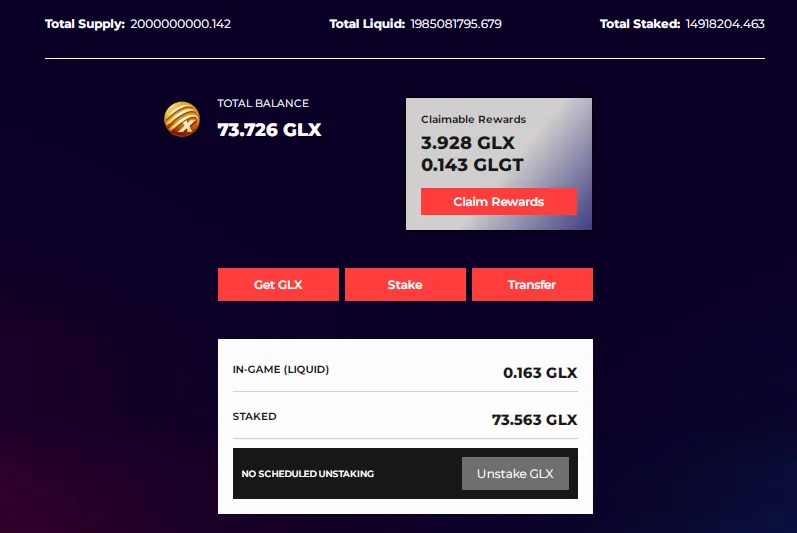Click the 73.563 GLX staked amount
Screen dimensions: 797x533
tap(534, 420)
